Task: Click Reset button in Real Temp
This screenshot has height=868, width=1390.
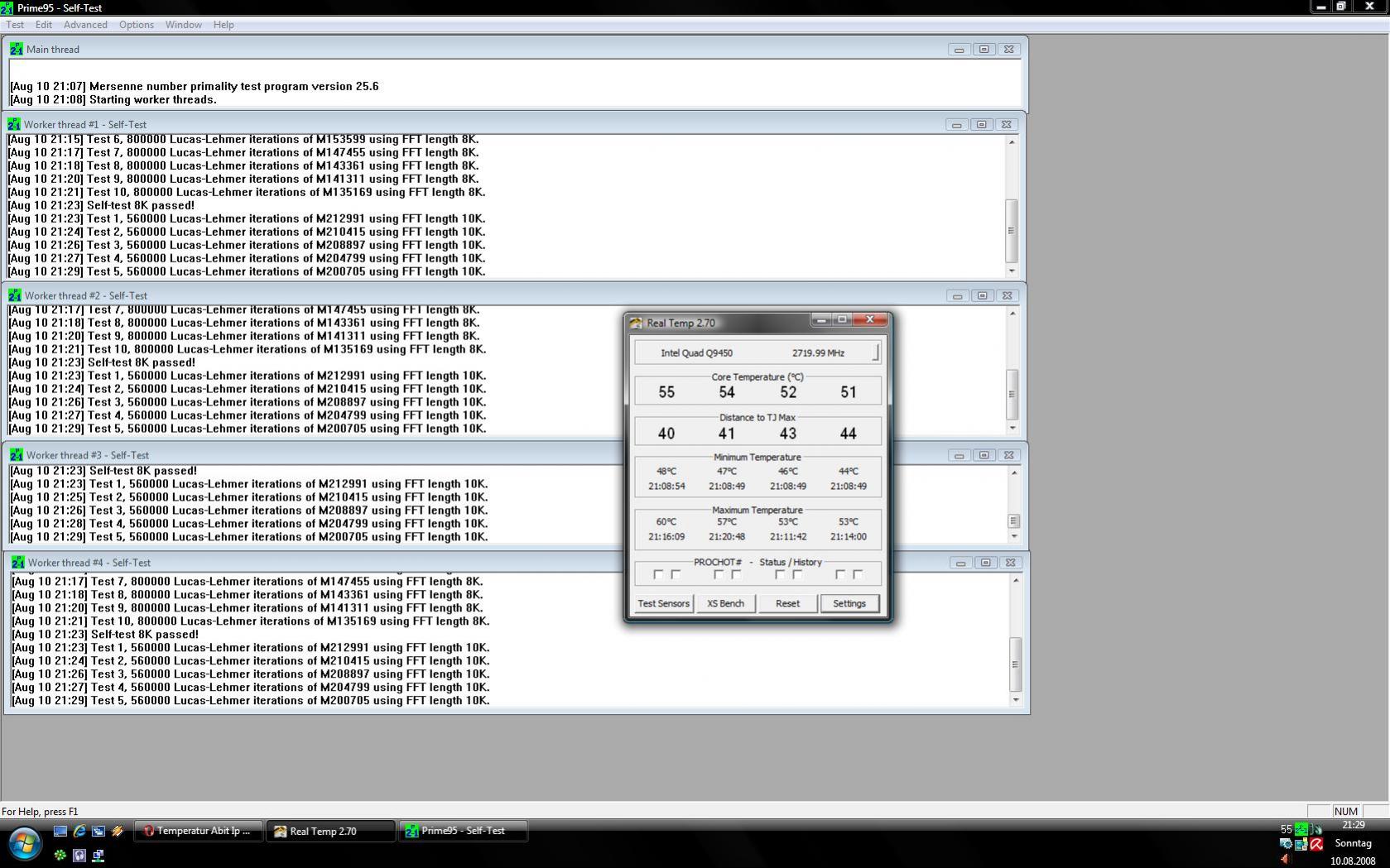Action: point(787,603)
